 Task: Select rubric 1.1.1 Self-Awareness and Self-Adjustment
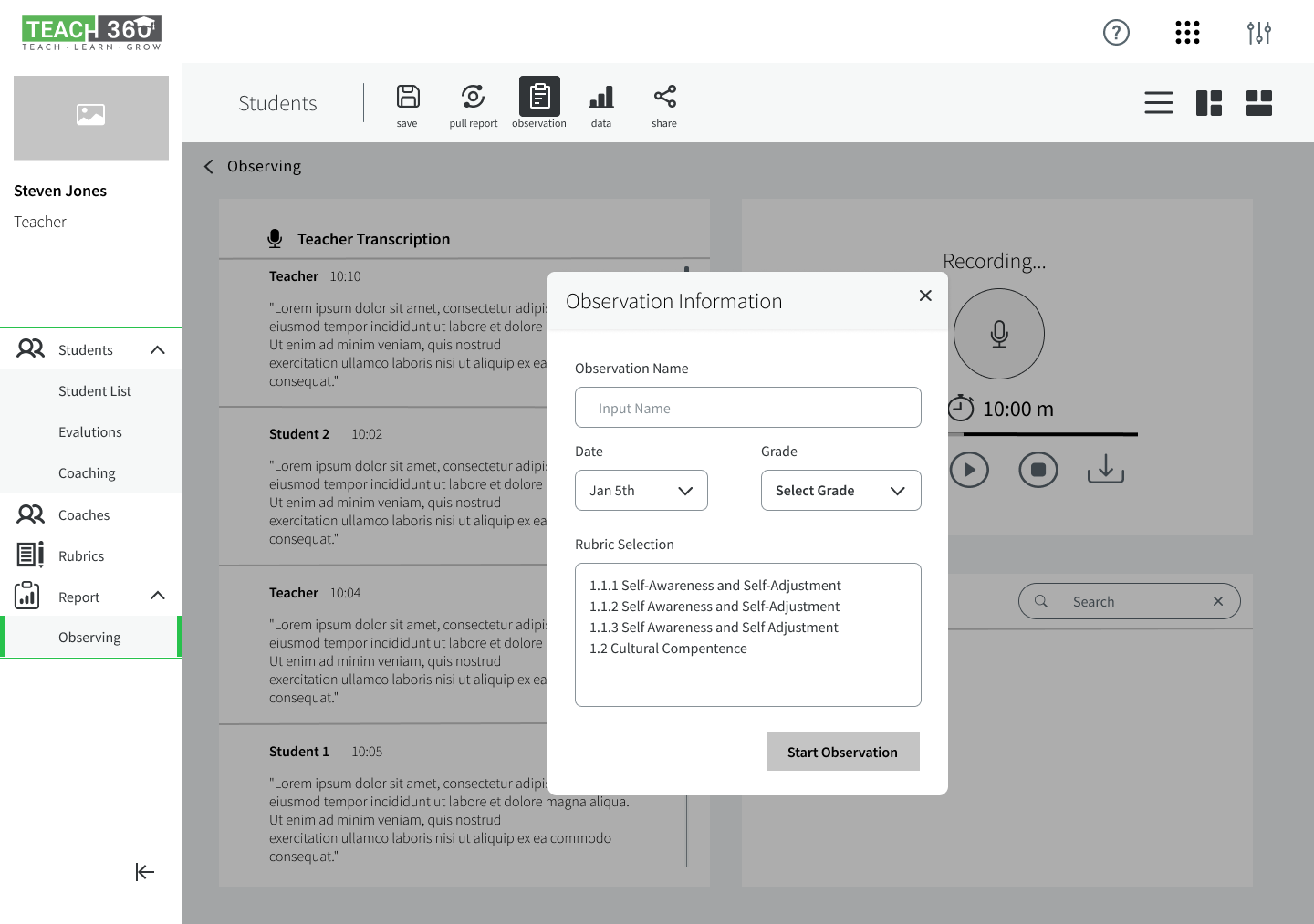coord(715,586)
